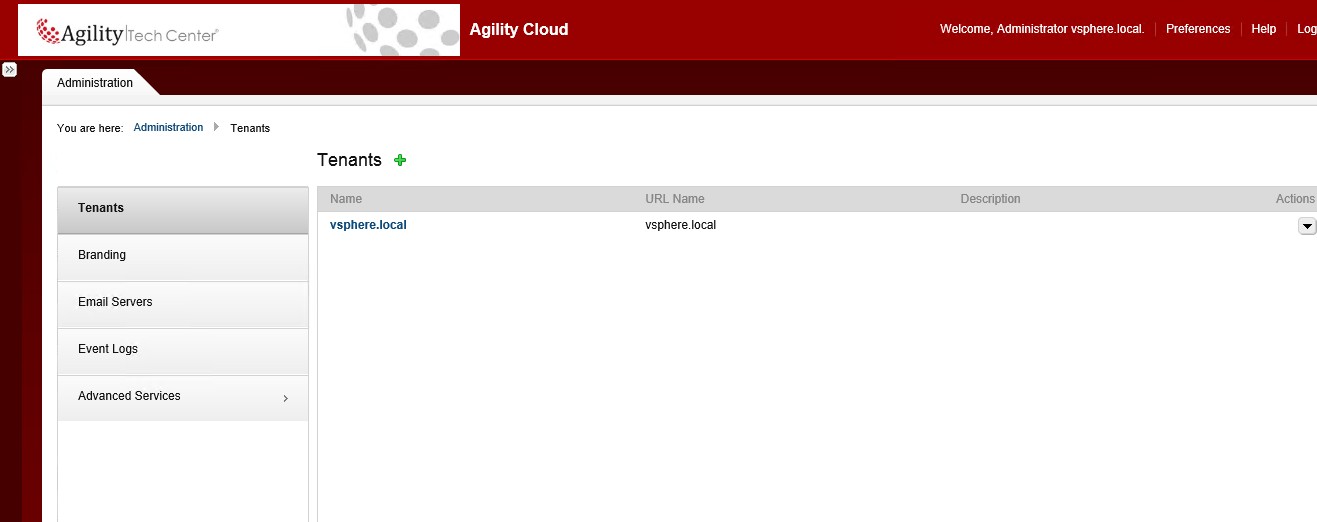Switch to the Administration tab
Screen dimensions: 1317x522
[95, 83]
